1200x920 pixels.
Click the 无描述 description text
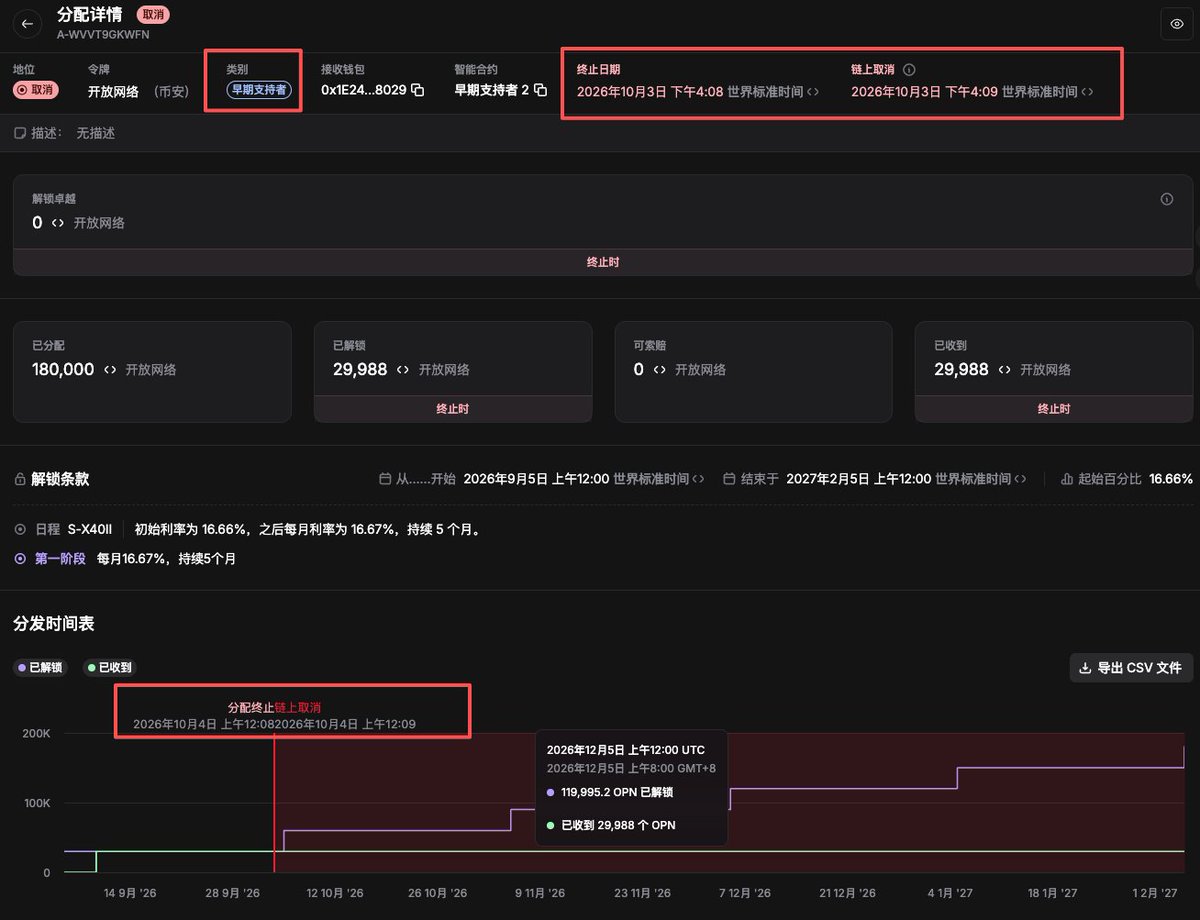tap(96, 133)
